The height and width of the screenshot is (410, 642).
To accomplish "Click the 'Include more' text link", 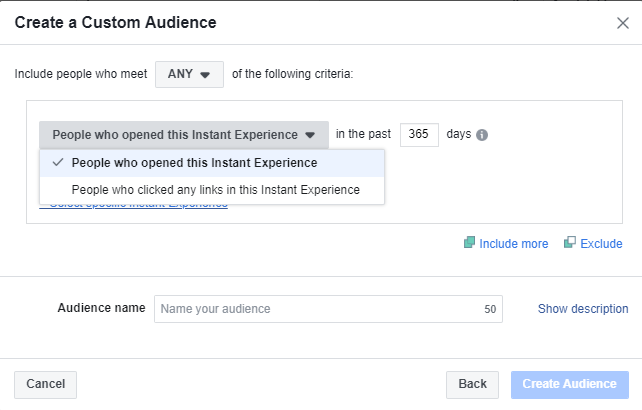I will (514, 244).
